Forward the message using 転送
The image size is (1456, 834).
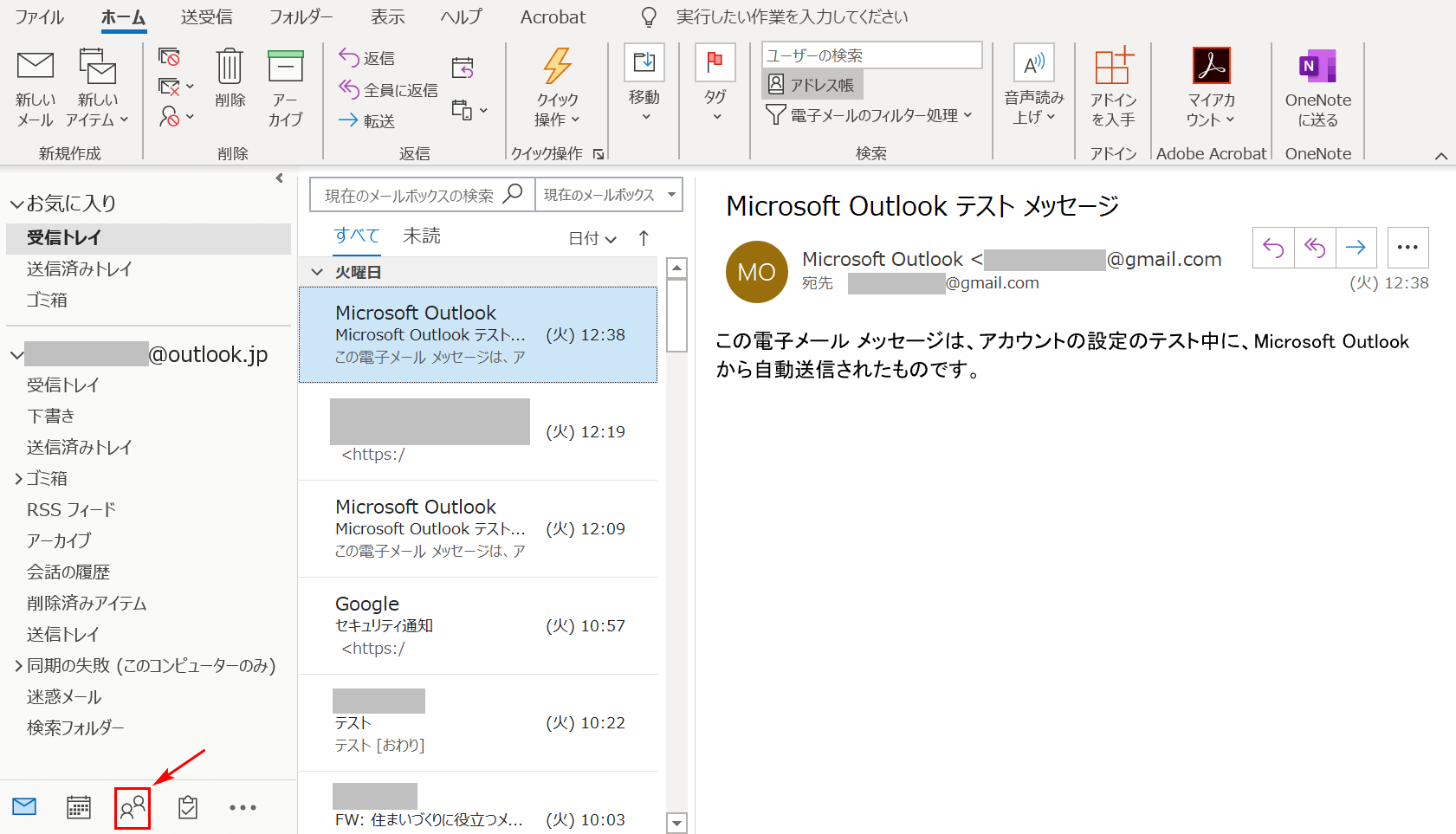click(x=367, y=120)
